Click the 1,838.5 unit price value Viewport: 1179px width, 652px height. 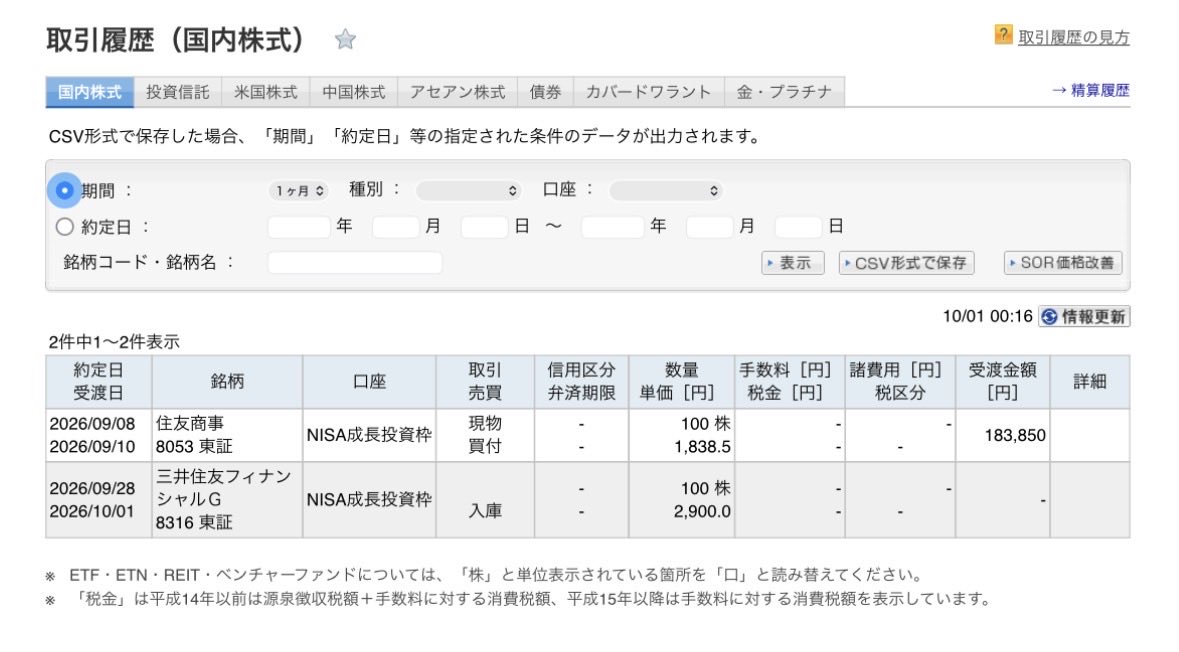click(702, 447)
